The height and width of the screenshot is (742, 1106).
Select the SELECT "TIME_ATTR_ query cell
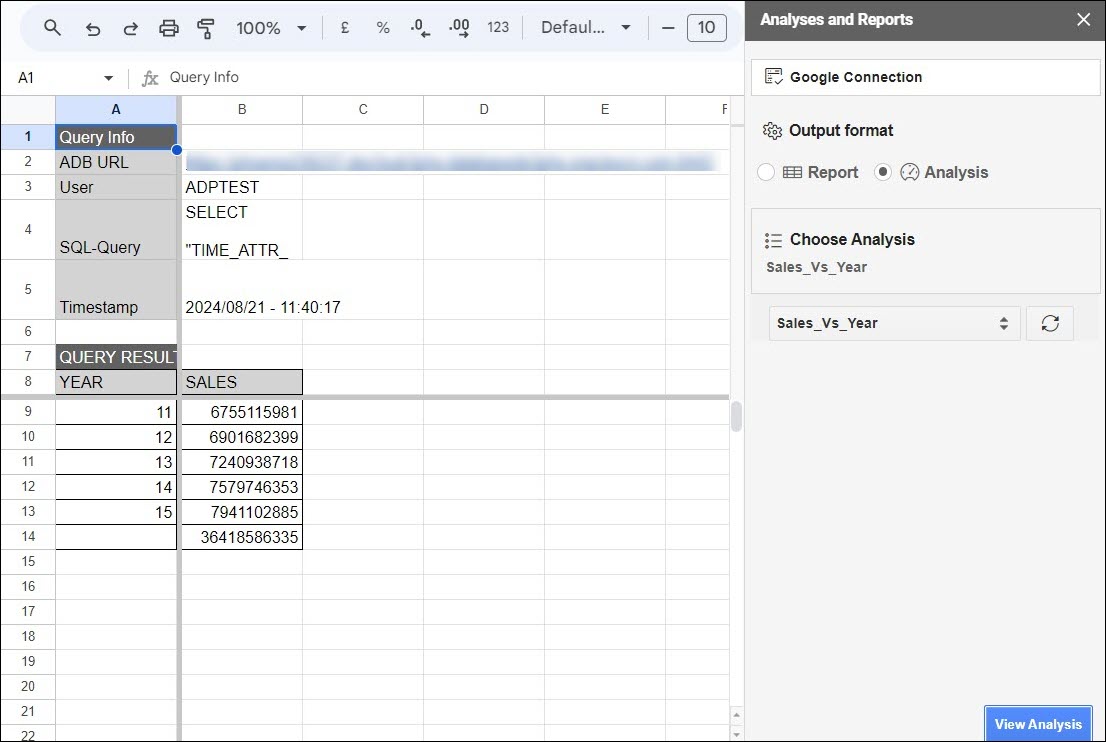(242, 230)
